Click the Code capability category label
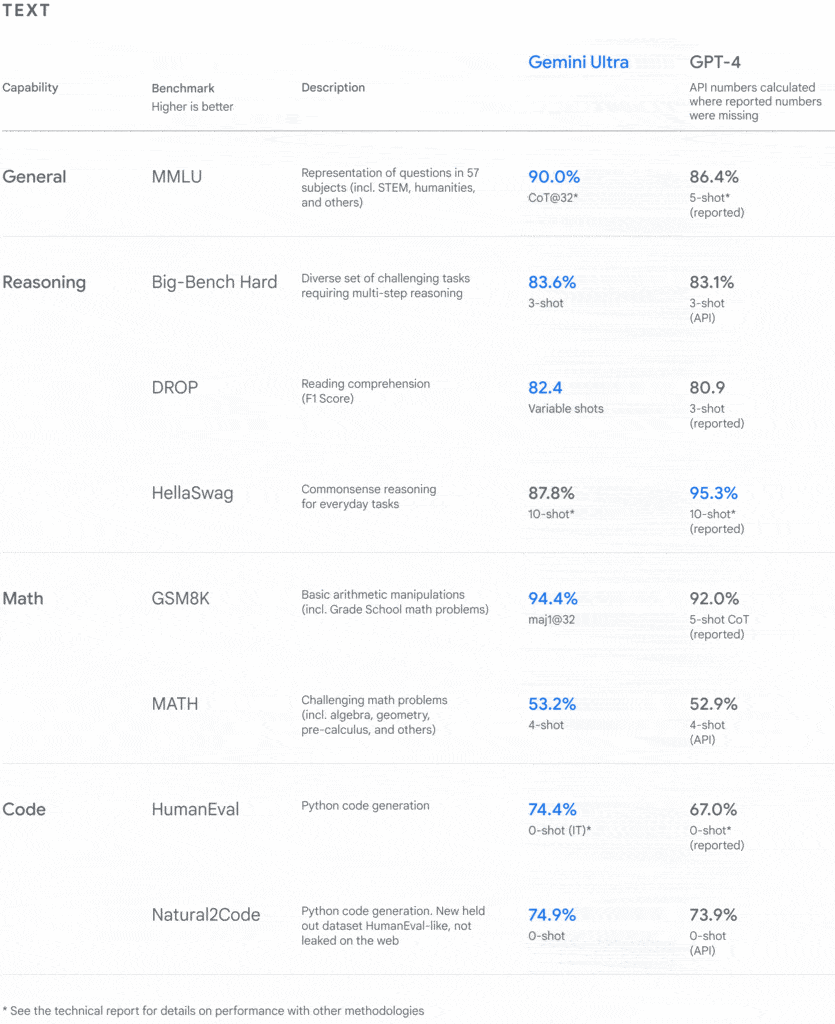The height and width of the screenshot is (1024, 835). [x=24, y=809]
